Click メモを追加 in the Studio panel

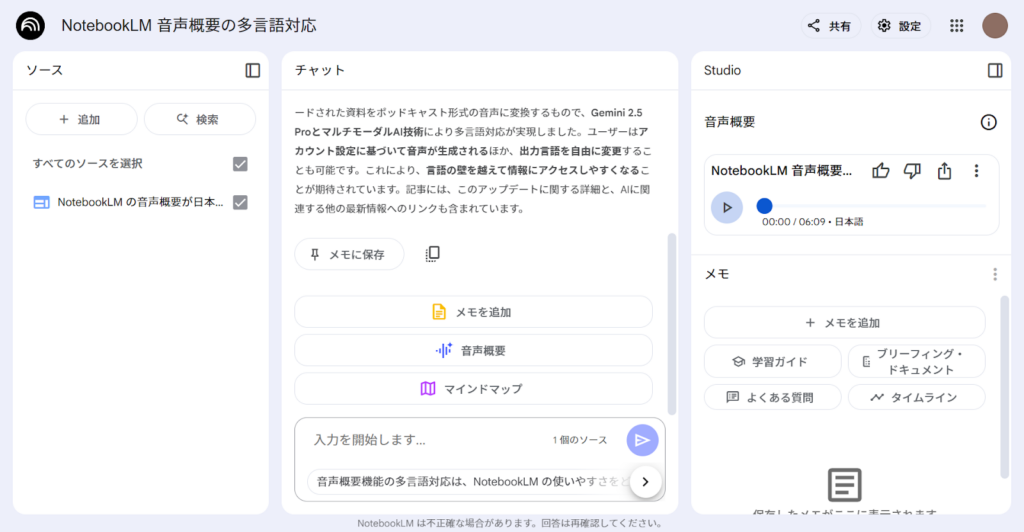pos(844,322)
